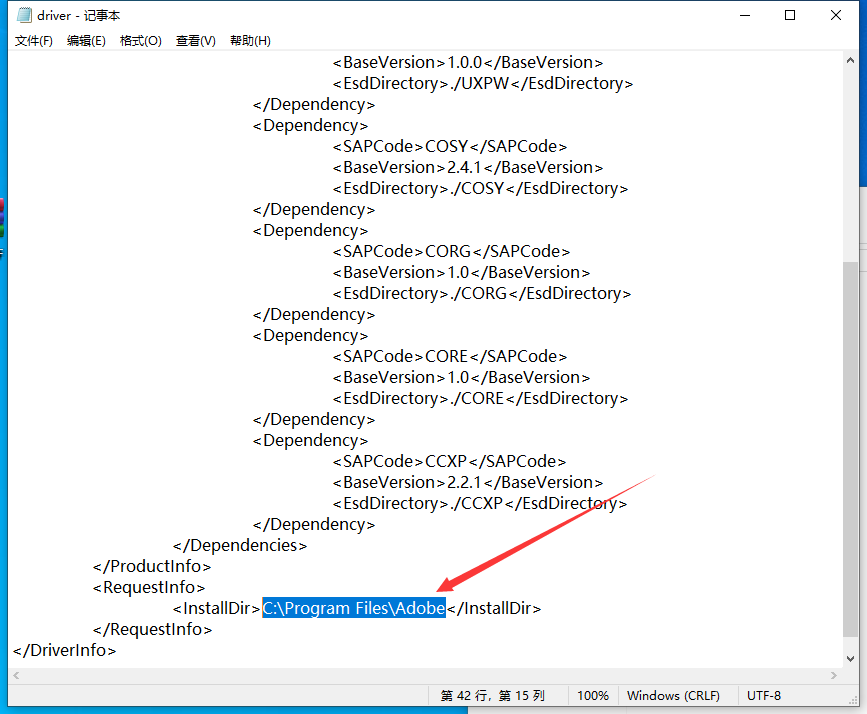Click the UTF-8 encoding status entry

click(764, 696)
